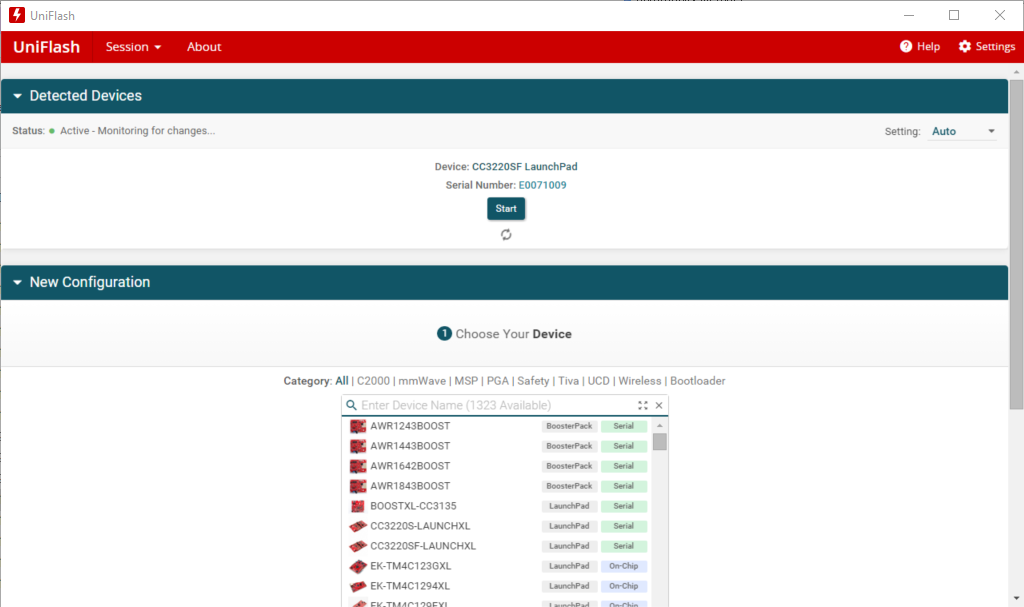This screenshot has width=1024, height=607.
Task: Click the main page scroll down arrow
Action: point(1016,598)
